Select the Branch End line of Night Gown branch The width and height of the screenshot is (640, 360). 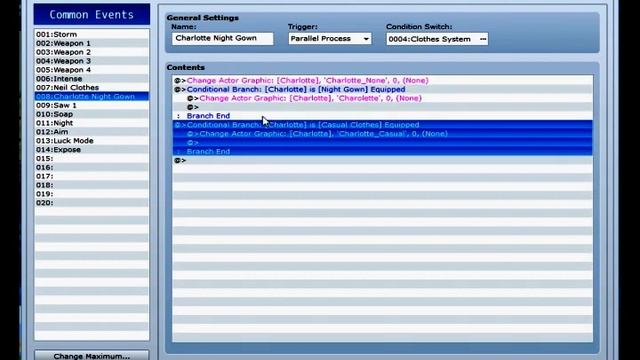382,116
